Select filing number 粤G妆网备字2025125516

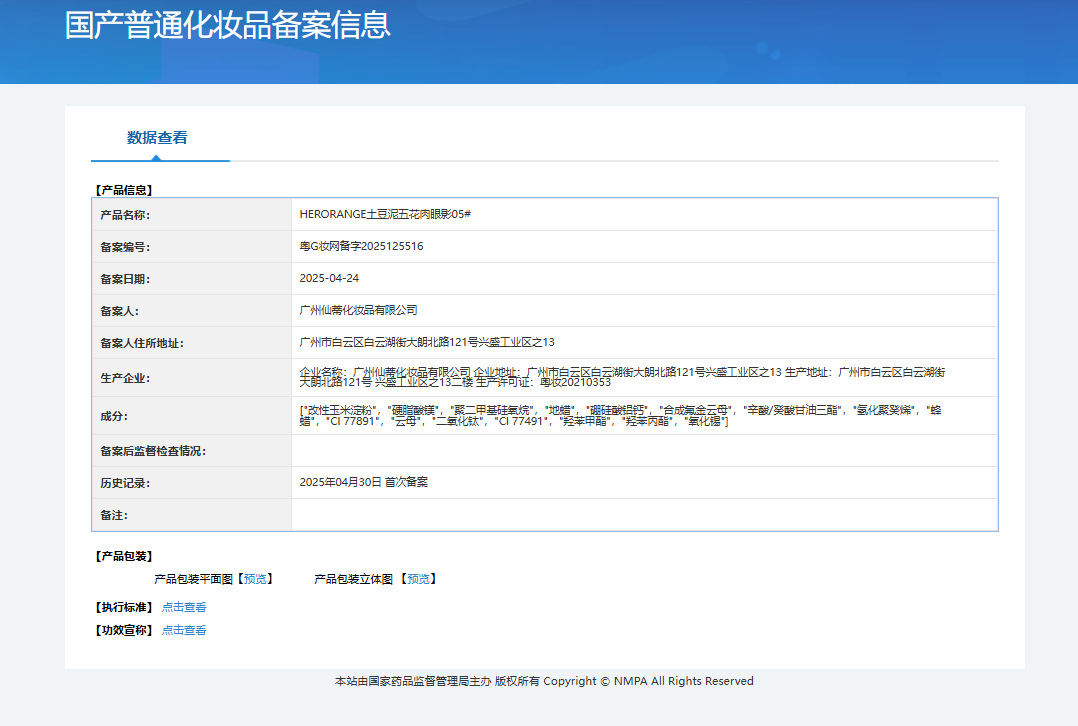361,246
